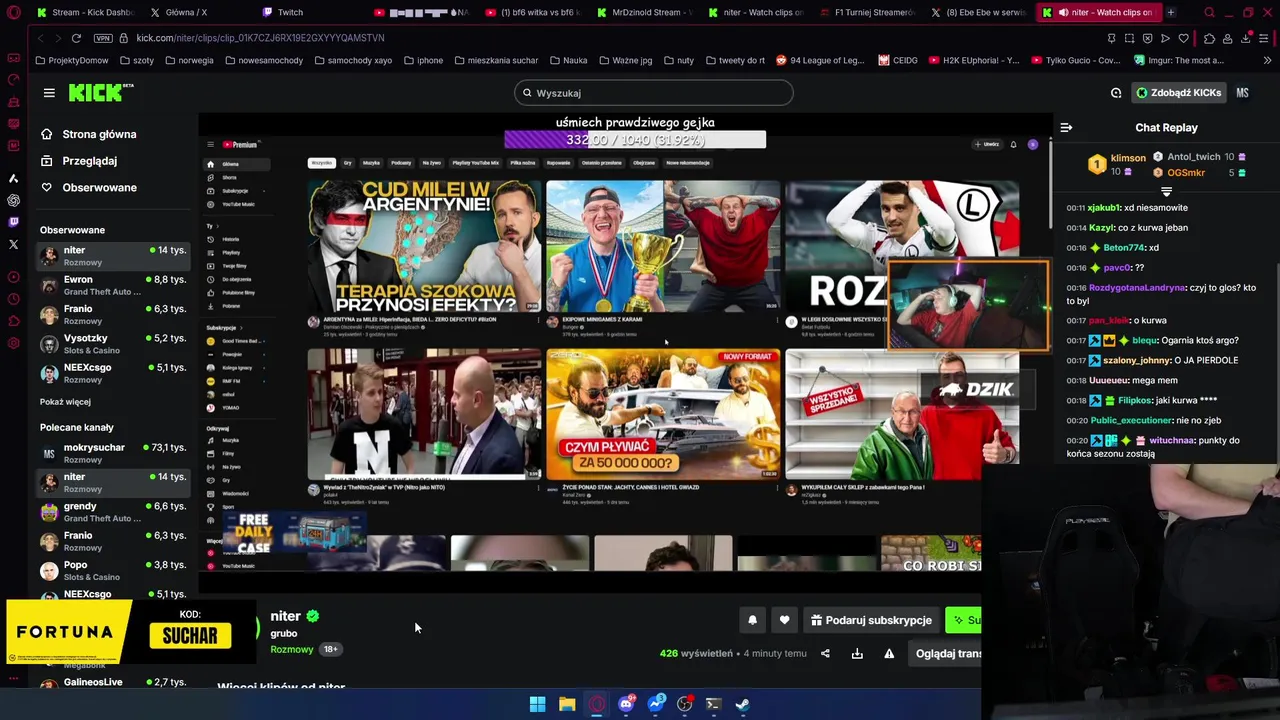Screen dimensions: 1280x720
Task: Reload the page with the refresh icon
Action: click(x=76, y=38)
